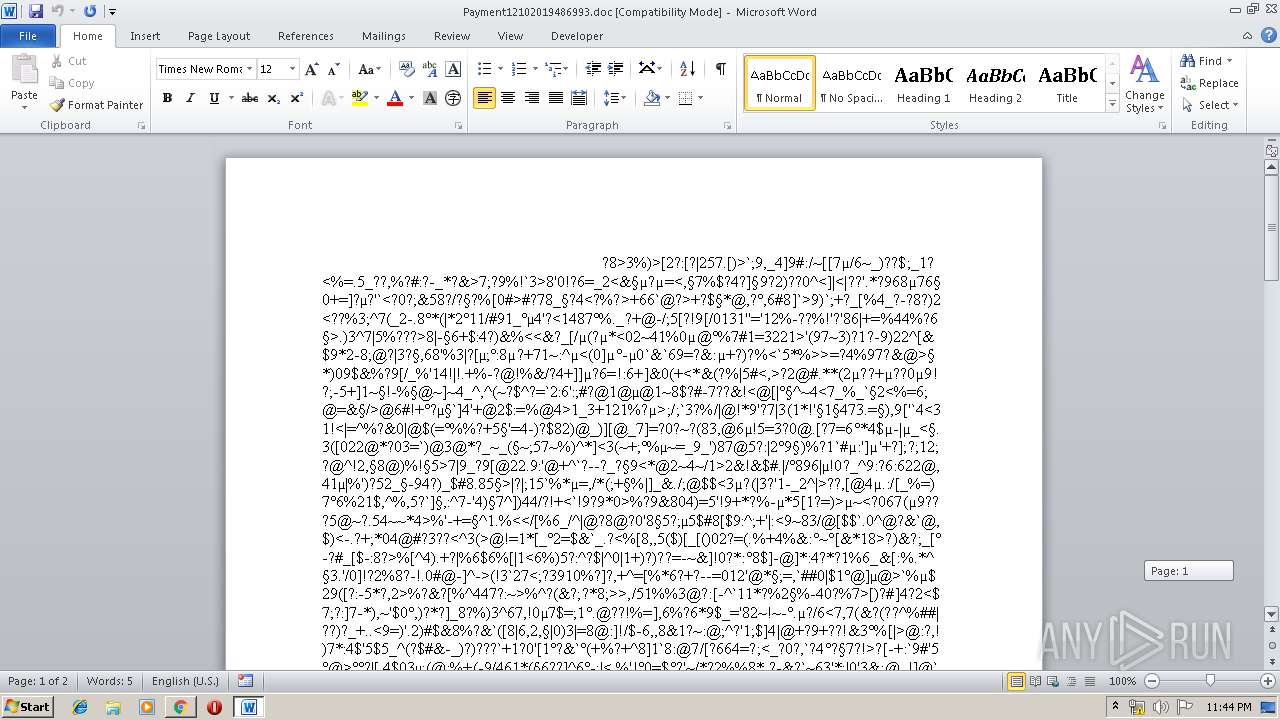Select Center alignment
The image size is (1280, 720).
(x=508, y=98)
